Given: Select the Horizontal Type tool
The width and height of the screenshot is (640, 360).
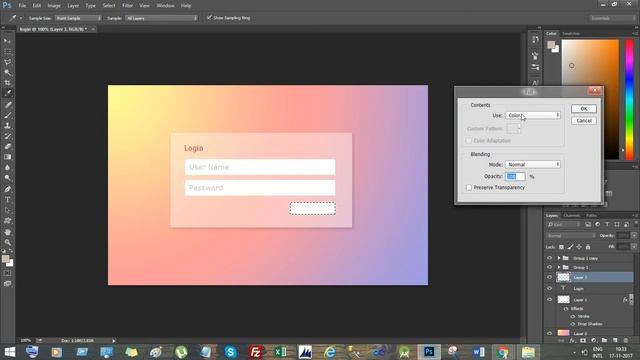Looking at the screenshot, I should point(7,200).
